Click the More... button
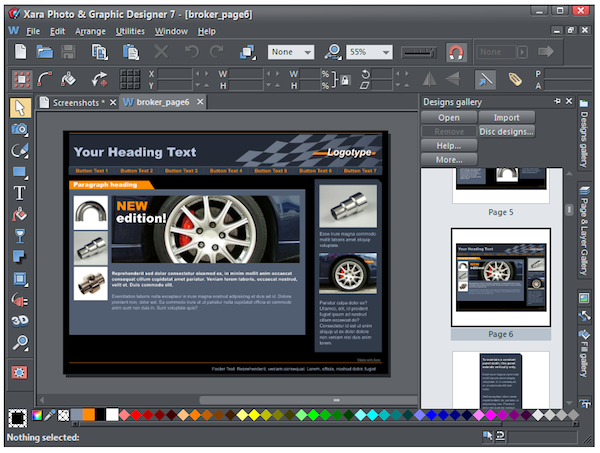The height and width of the screenshot is (453, 600). [x=449, y=160]
